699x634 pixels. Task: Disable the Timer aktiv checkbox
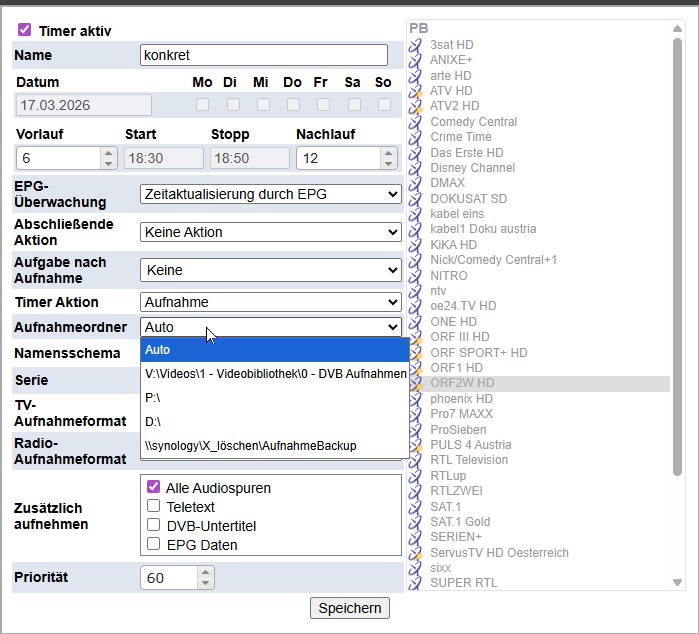(x=25, y=31)
